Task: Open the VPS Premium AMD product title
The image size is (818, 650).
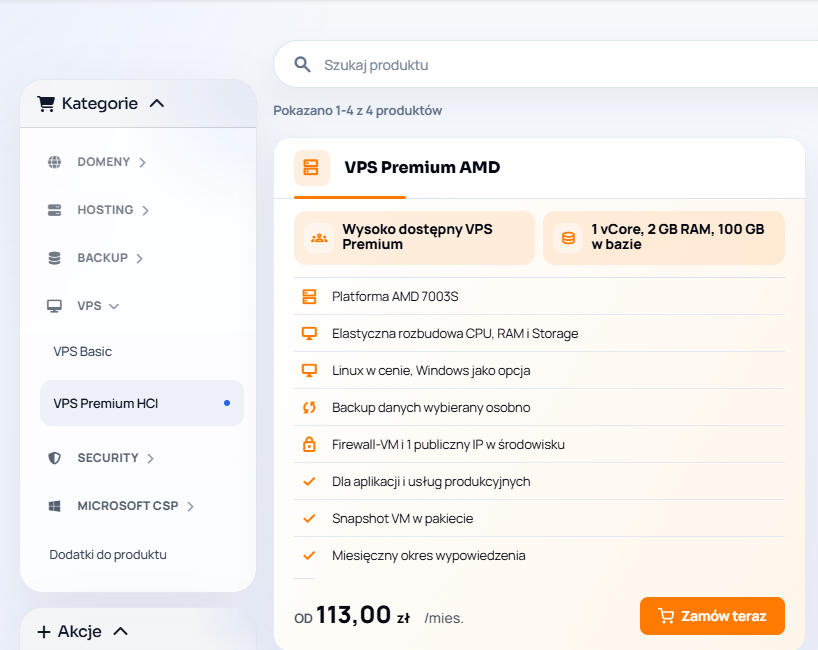Action: (422, 167)
